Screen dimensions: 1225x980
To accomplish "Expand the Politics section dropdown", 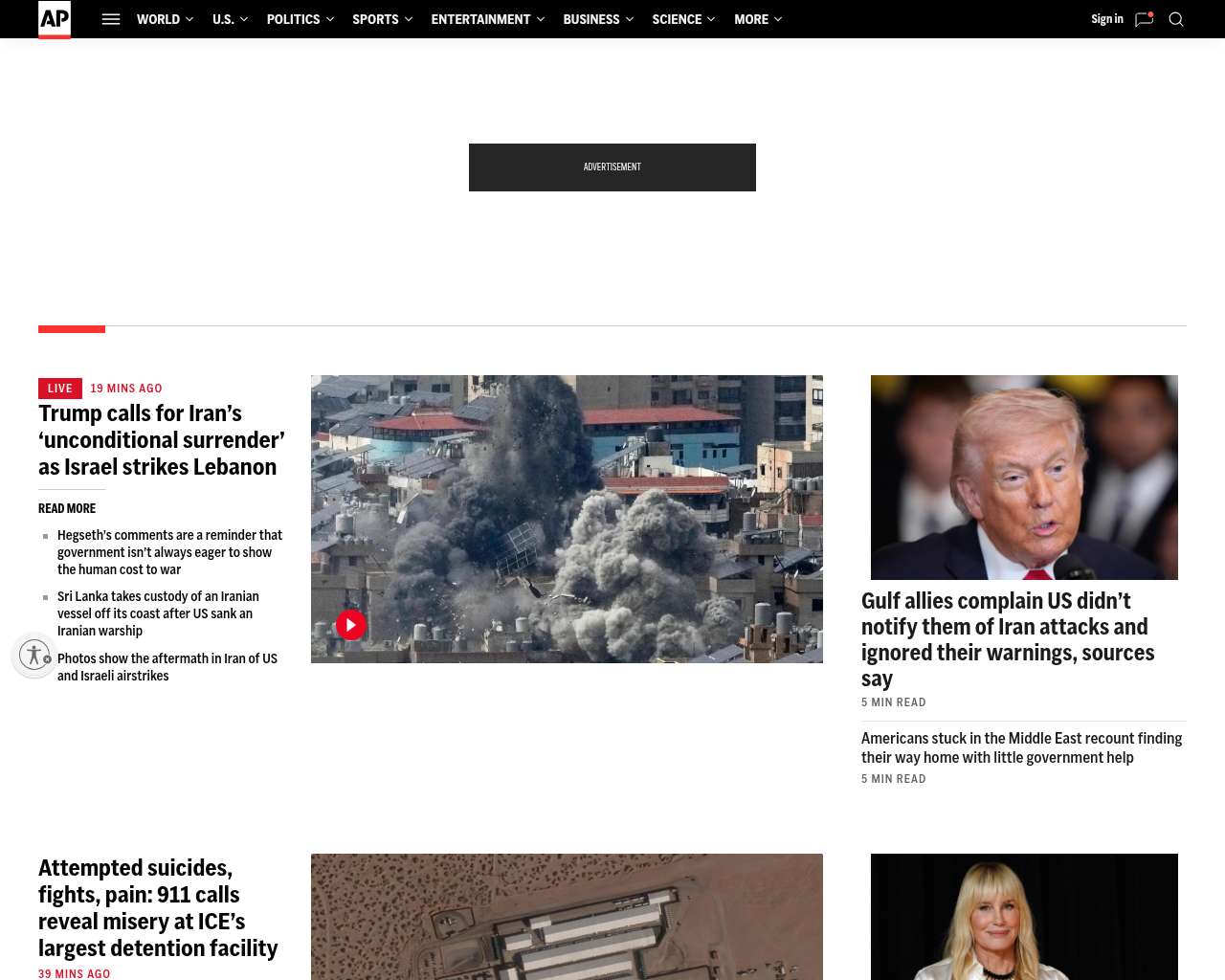I will pos(330,19).
